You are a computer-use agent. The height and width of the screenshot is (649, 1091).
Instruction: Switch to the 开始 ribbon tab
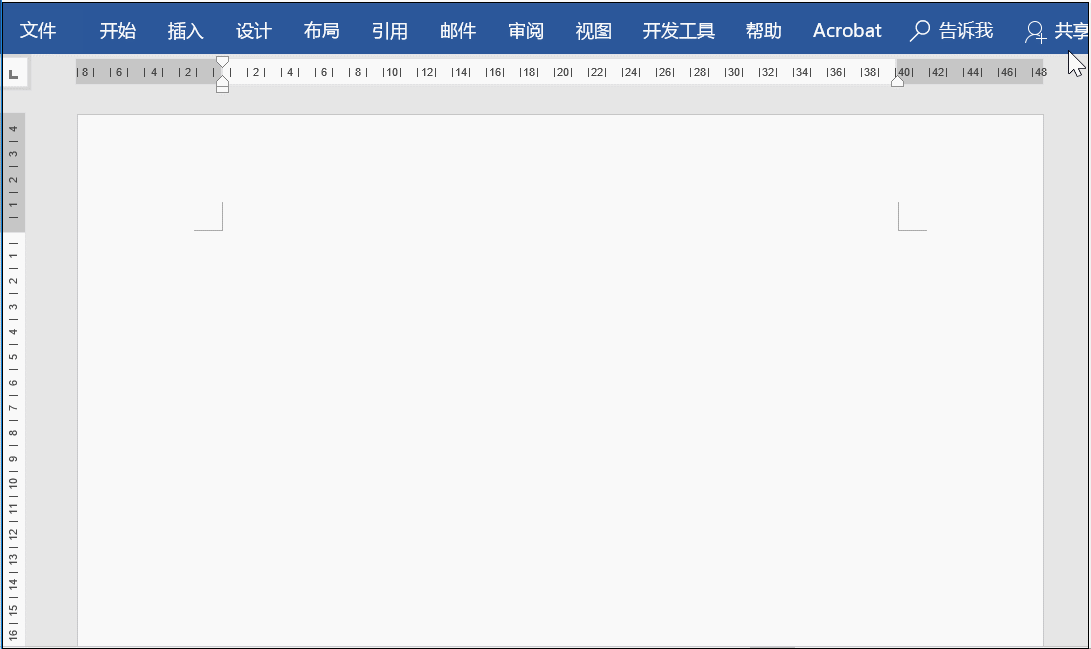[118, 31]
